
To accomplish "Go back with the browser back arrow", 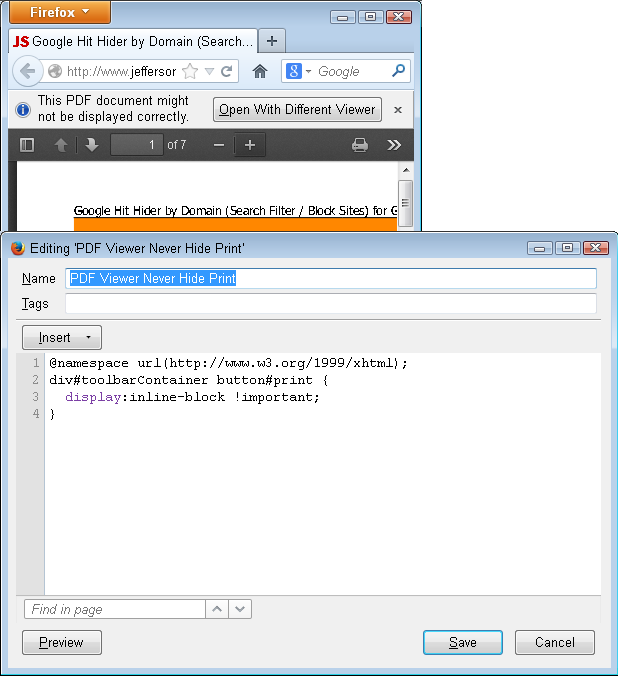I will [x=28, y=71].
